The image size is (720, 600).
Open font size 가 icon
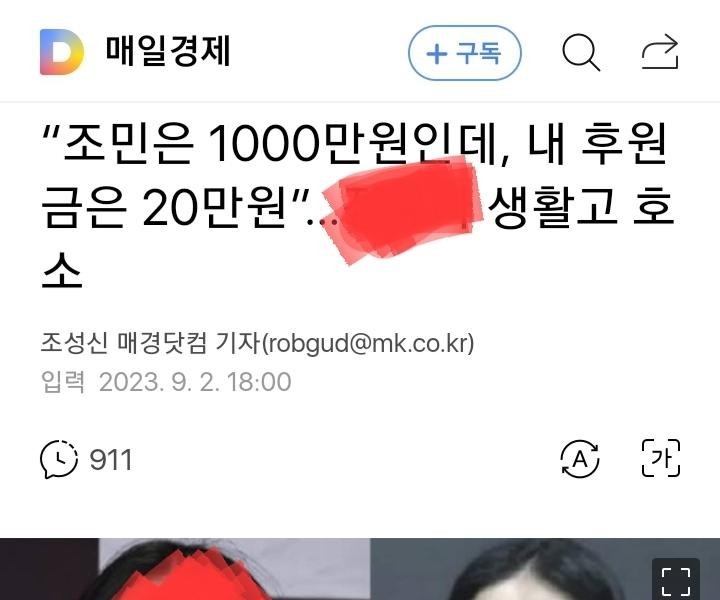point(660,458)
